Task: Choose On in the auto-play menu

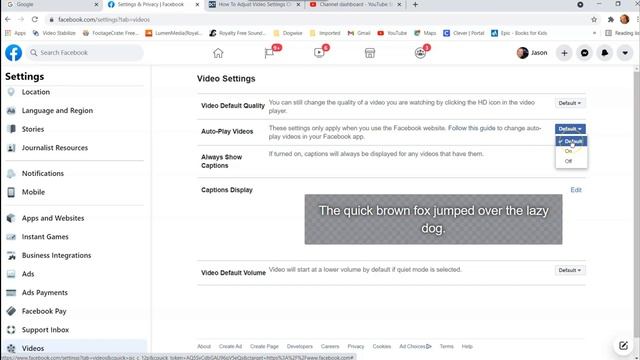Action: [571, 151]
